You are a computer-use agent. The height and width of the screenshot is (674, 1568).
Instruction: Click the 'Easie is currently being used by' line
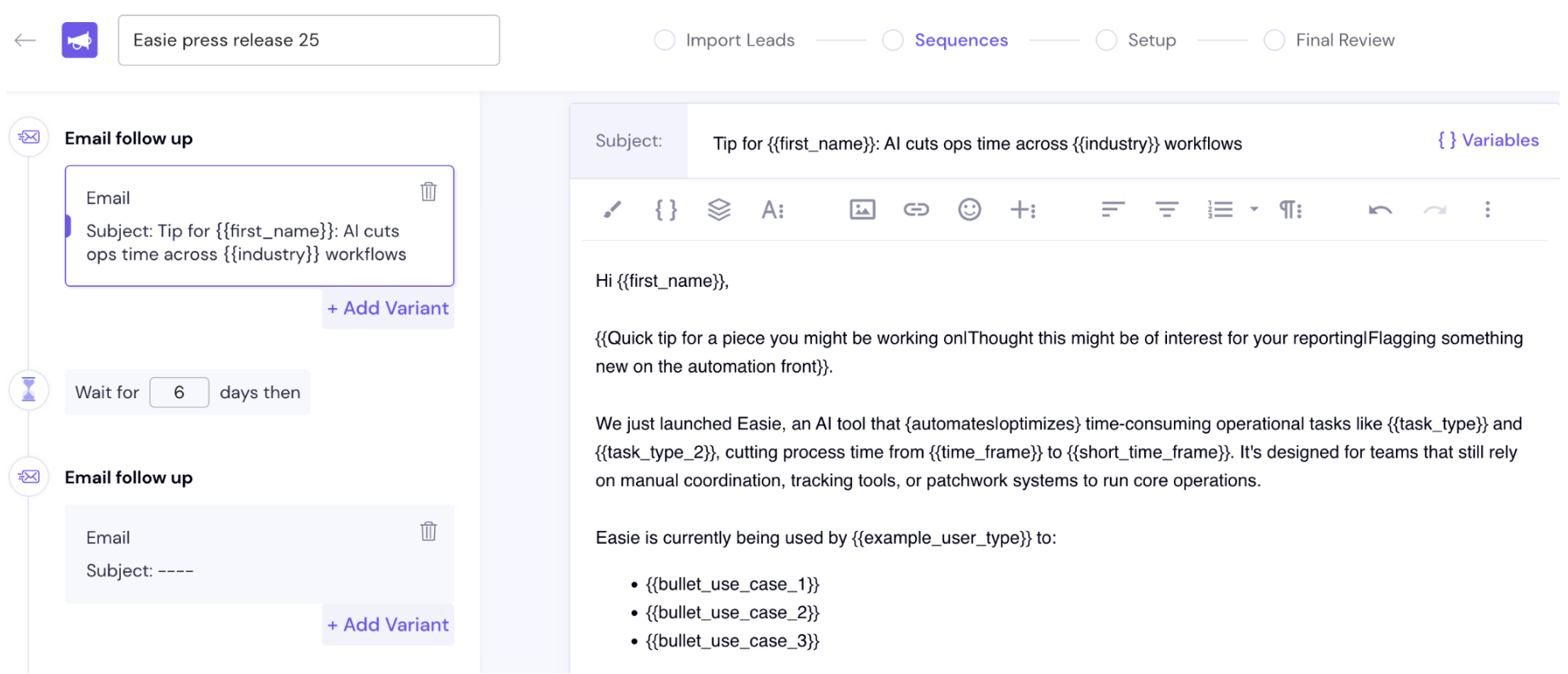[826, 538]
